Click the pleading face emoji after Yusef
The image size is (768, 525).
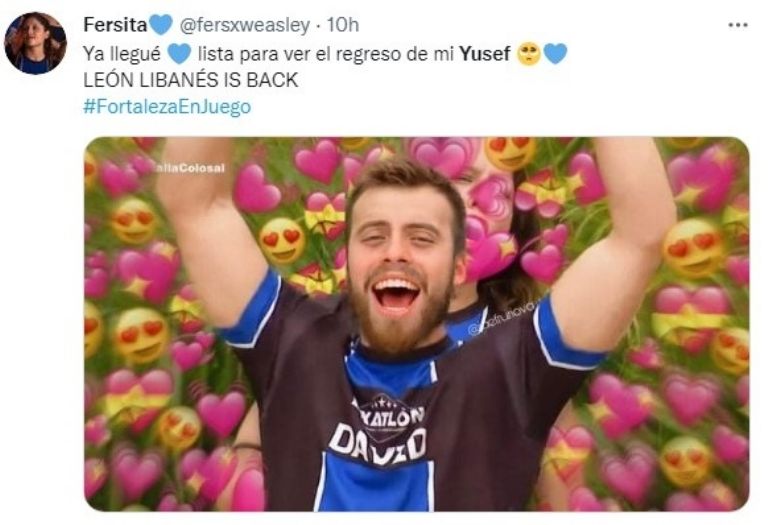pos(529,53)
